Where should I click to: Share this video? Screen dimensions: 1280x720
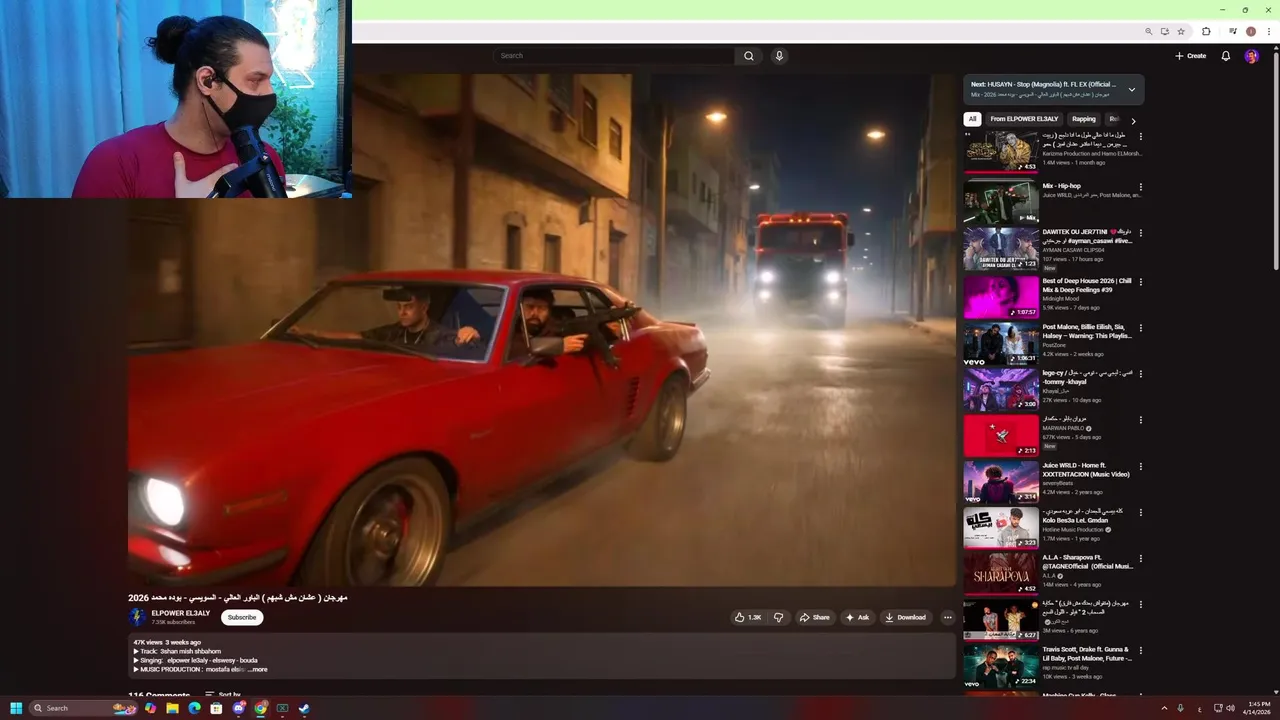[814, 617]
